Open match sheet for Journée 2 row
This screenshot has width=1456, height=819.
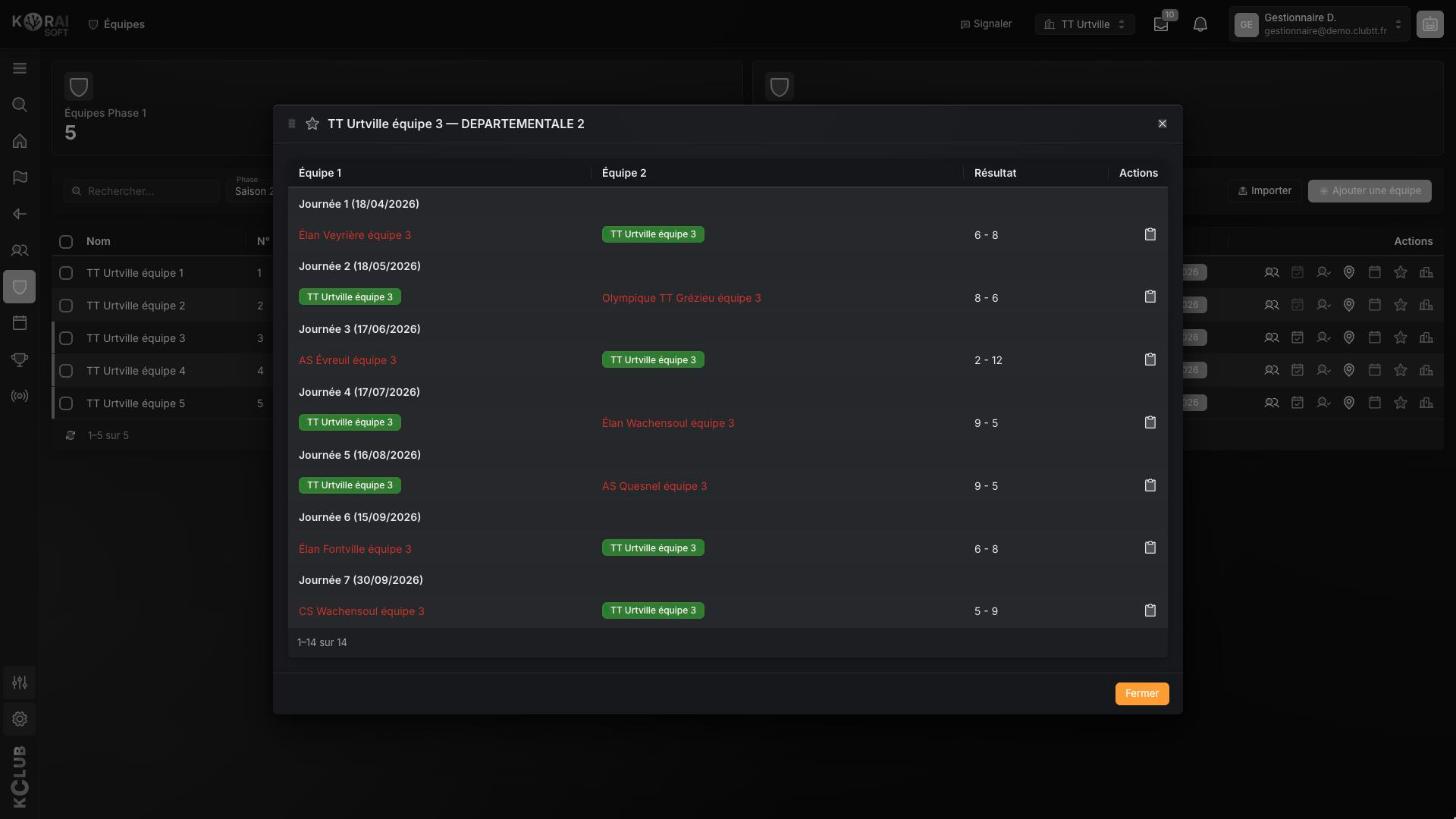point(1150,297)
